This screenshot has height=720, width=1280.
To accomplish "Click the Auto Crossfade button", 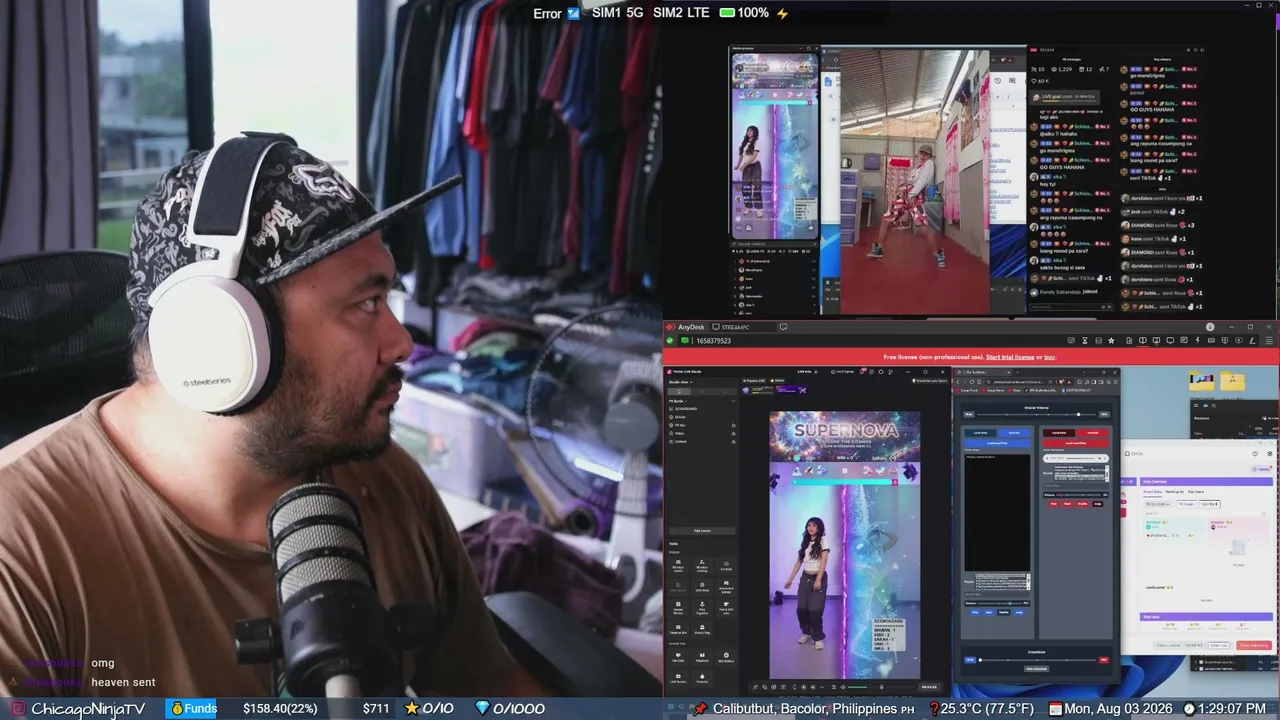I will pyautogui.click(x=1036, y=669).
